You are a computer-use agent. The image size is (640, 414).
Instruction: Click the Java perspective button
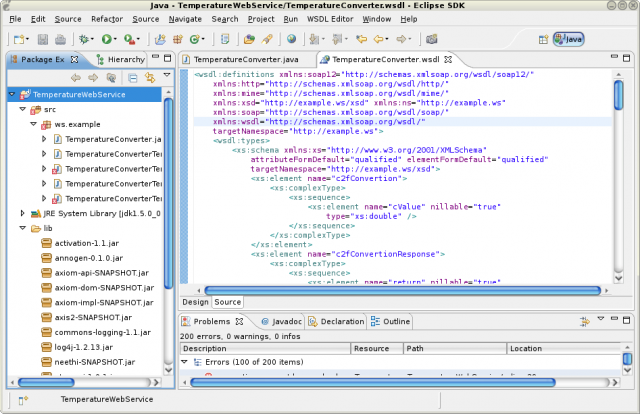tap(569, 39)
